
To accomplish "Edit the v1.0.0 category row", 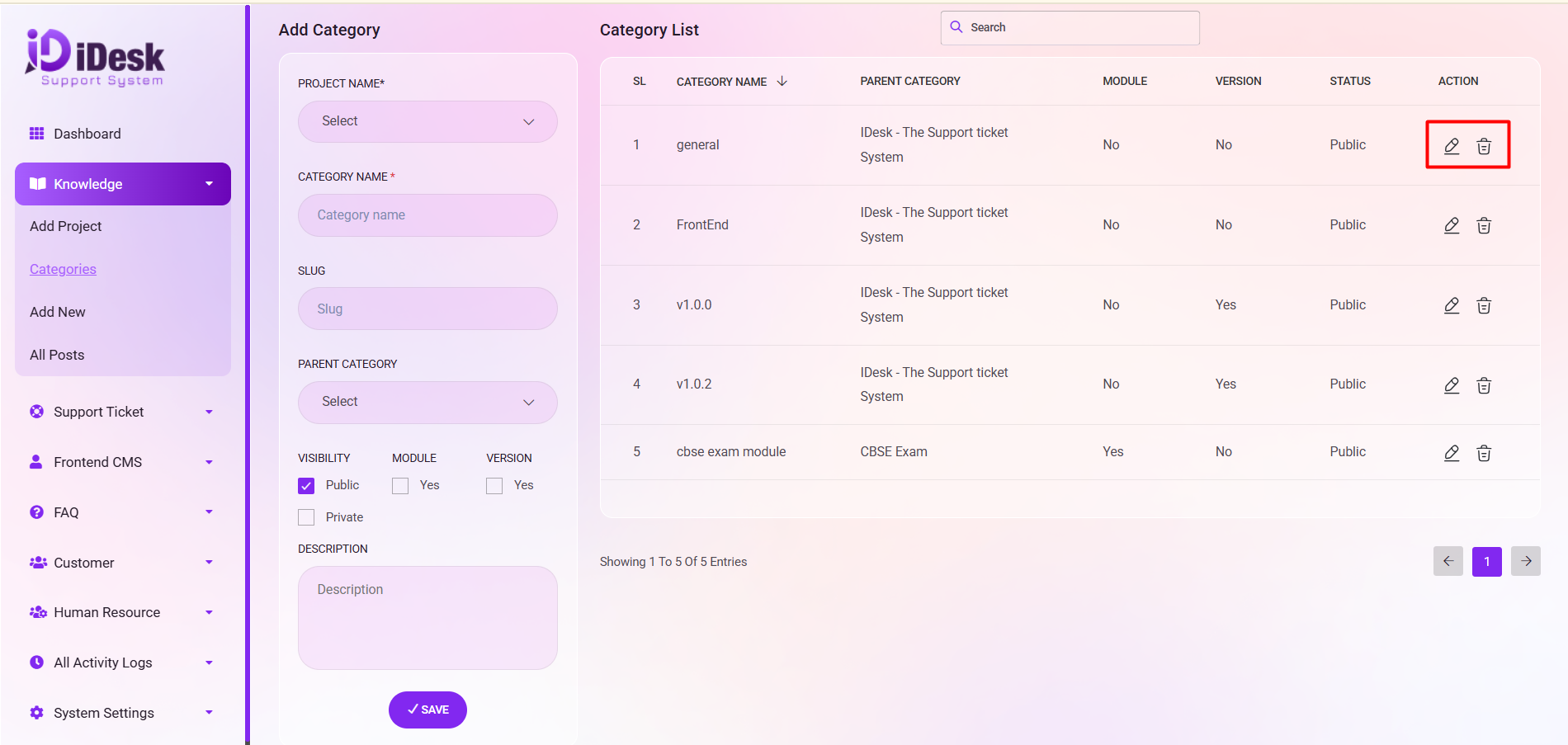I will 1452,305.
